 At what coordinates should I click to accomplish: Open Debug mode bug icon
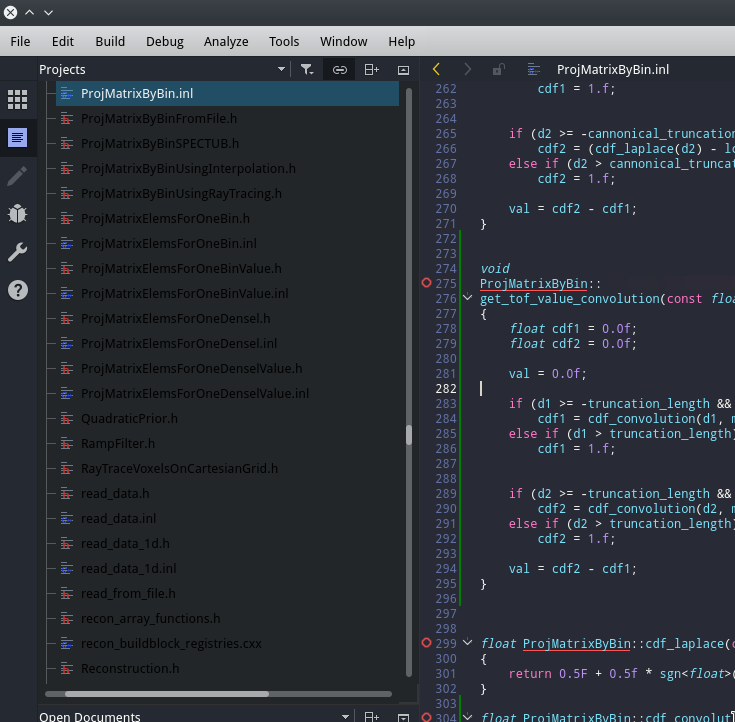[x=18, y=214]
